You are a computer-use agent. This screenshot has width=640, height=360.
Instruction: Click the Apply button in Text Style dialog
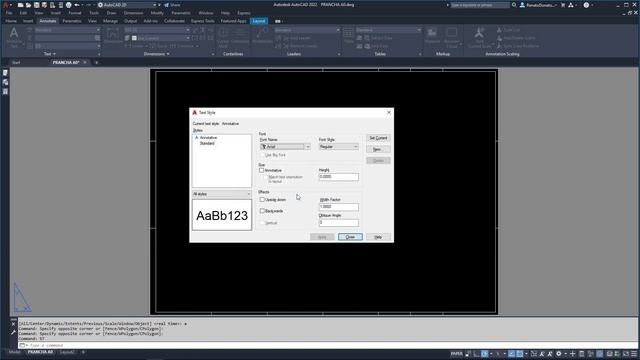(322, 237)
